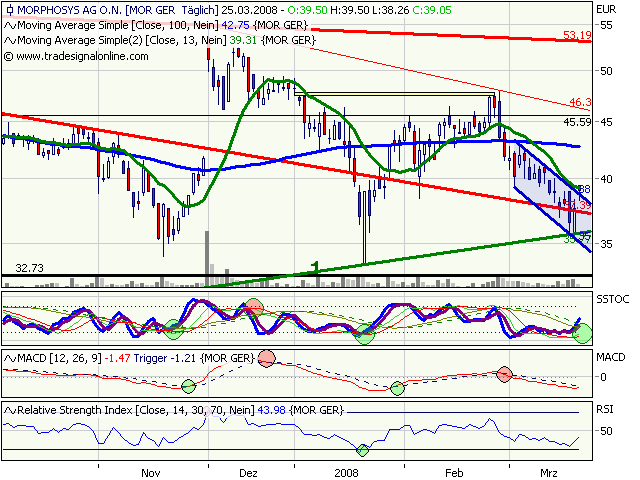This screenshot has width=640, height=480.
Task: Click the 35 price axis label
Action: [606, 244]
